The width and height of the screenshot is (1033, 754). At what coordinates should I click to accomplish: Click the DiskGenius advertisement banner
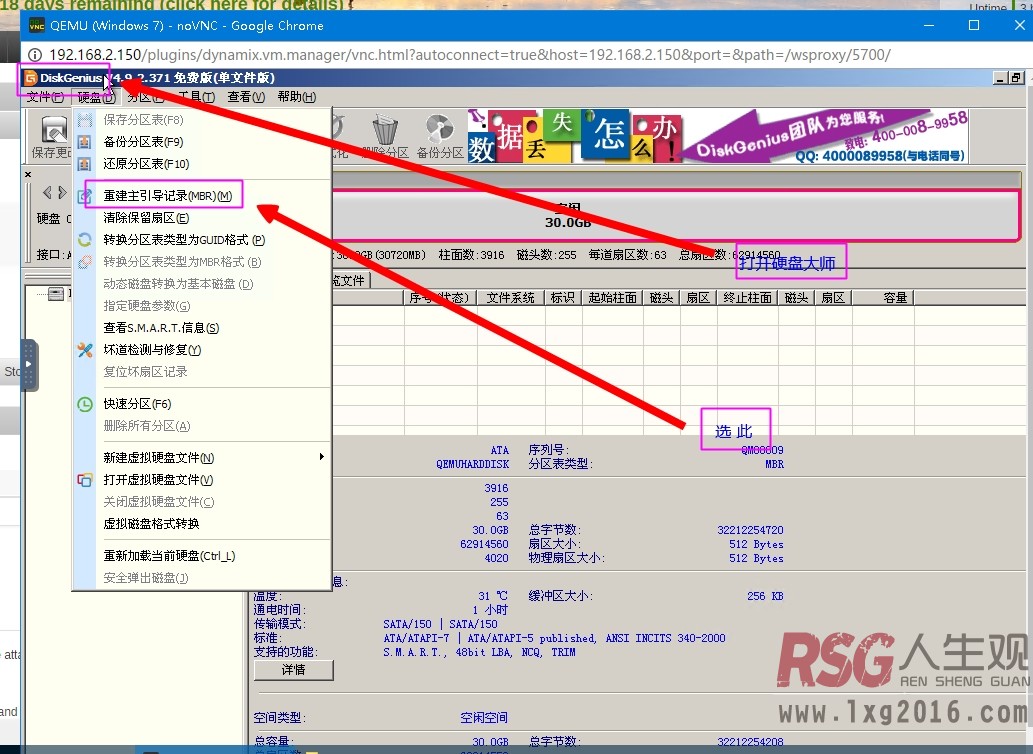[x=717, y=136]
